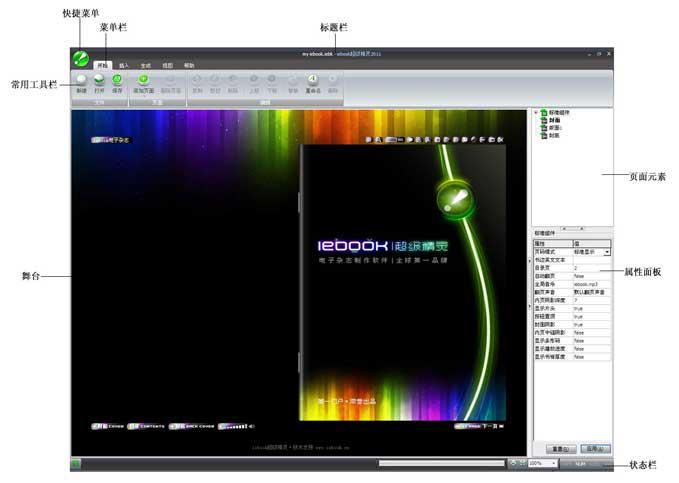Click the 应用 button in property panel
This screenshot has height=483, width=679.
[x=595, y=448]
